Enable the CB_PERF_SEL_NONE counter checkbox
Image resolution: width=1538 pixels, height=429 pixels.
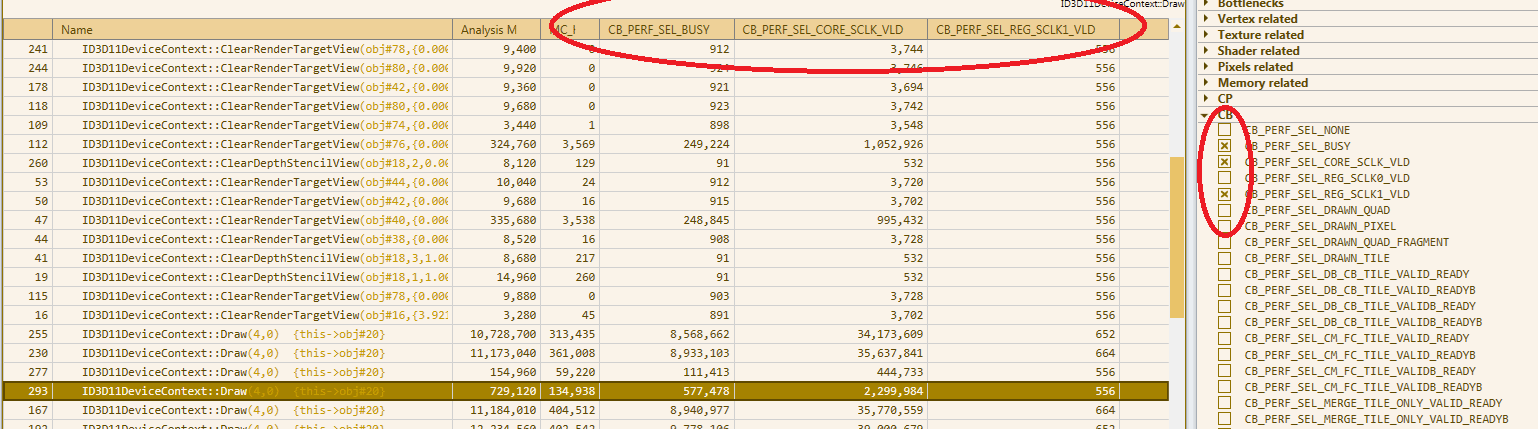[1224, 130]
